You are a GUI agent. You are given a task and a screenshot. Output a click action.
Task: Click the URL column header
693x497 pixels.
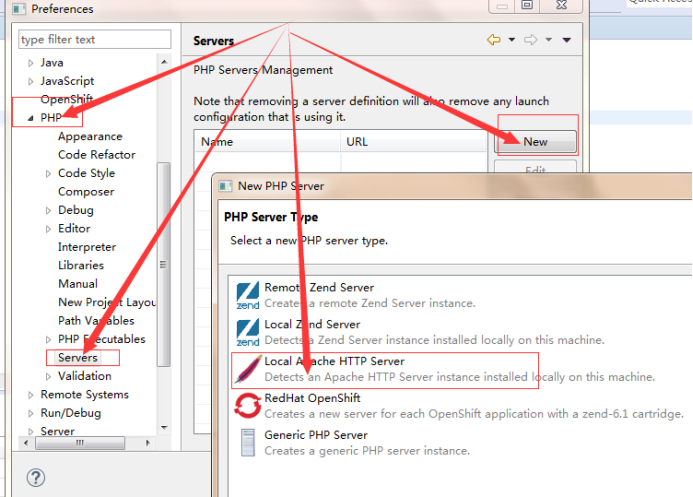(414, 142)
